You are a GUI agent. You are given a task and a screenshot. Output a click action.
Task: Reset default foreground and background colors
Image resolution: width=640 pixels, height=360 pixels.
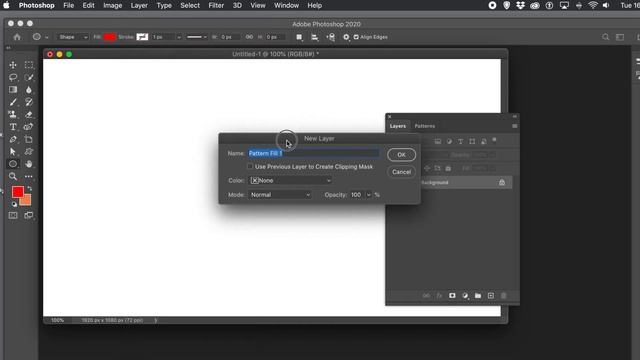(14, 204)
